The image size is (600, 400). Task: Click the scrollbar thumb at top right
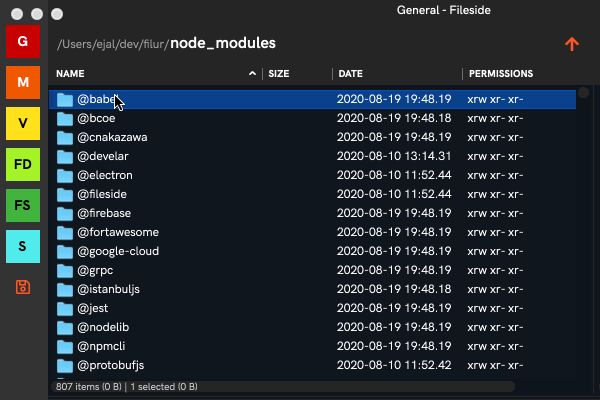584,92
